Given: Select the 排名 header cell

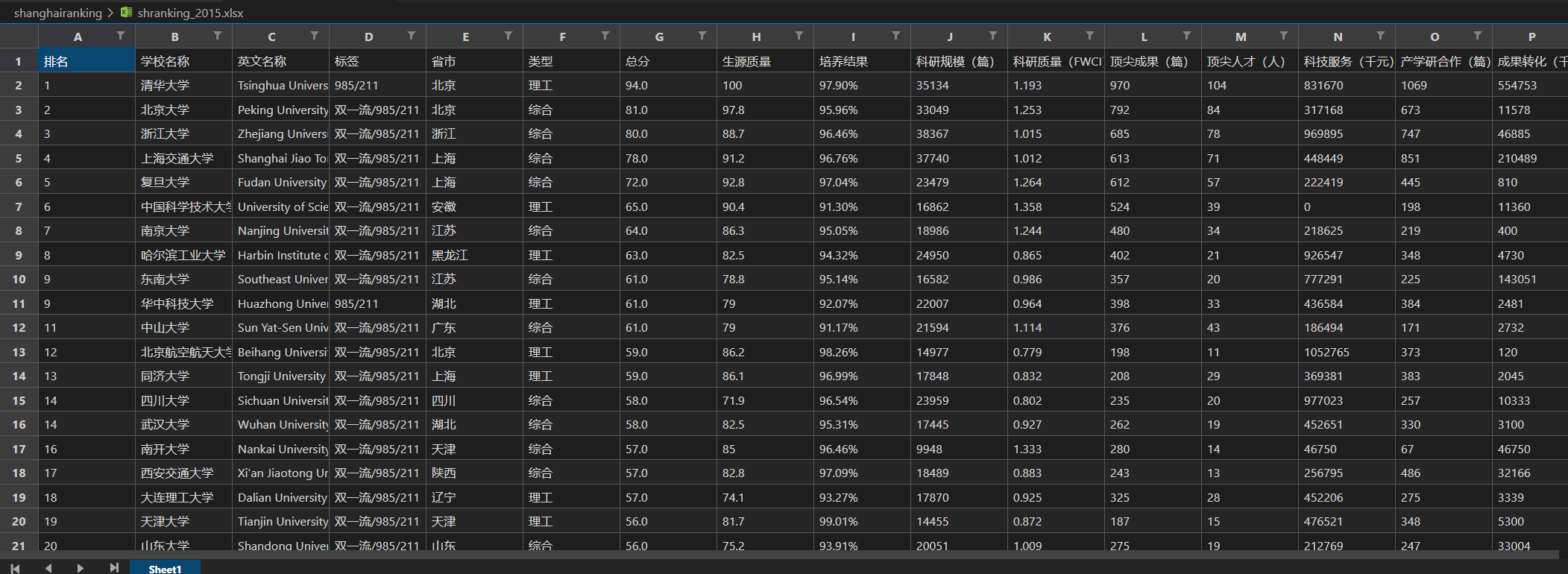Looking at the screenshot, I should click(86, 61).
